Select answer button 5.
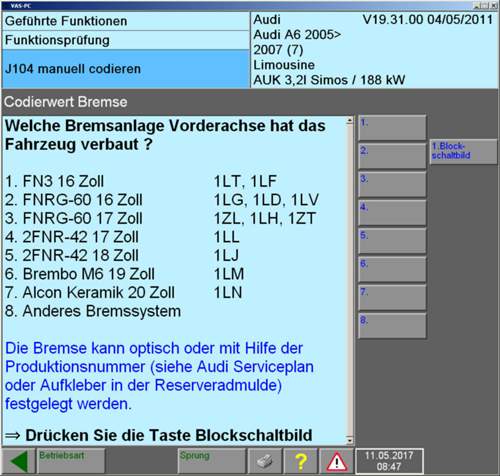This screenshot has height=476, width=500. pos(392,241)
